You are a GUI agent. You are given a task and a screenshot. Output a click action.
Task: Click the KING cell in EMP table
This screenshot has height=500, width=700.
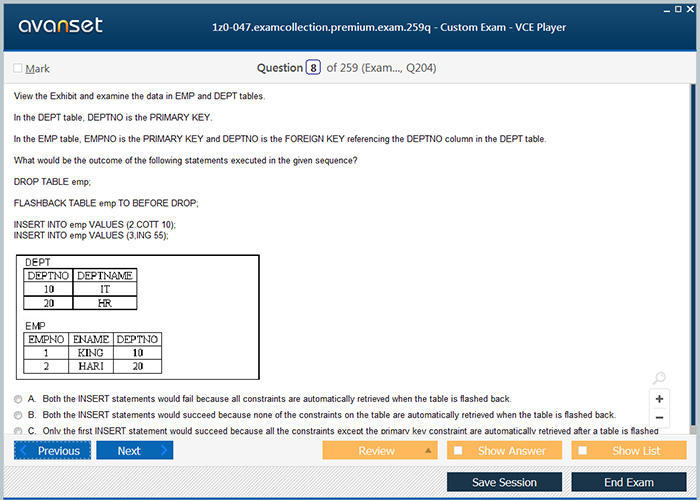tap(91, 353)
